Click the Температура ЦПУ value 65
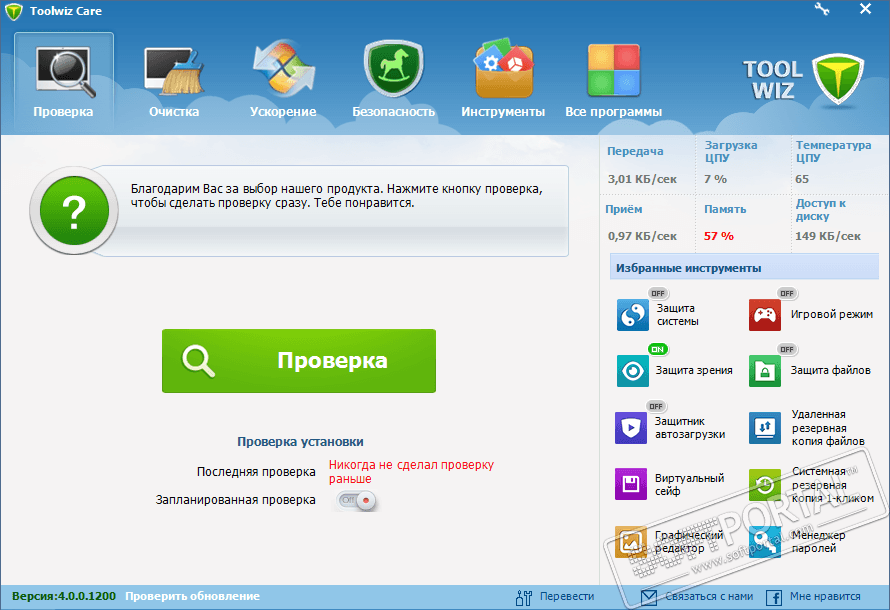Viewport: 890px width, 610px height. pyautogui.click(x=801, y=179)
